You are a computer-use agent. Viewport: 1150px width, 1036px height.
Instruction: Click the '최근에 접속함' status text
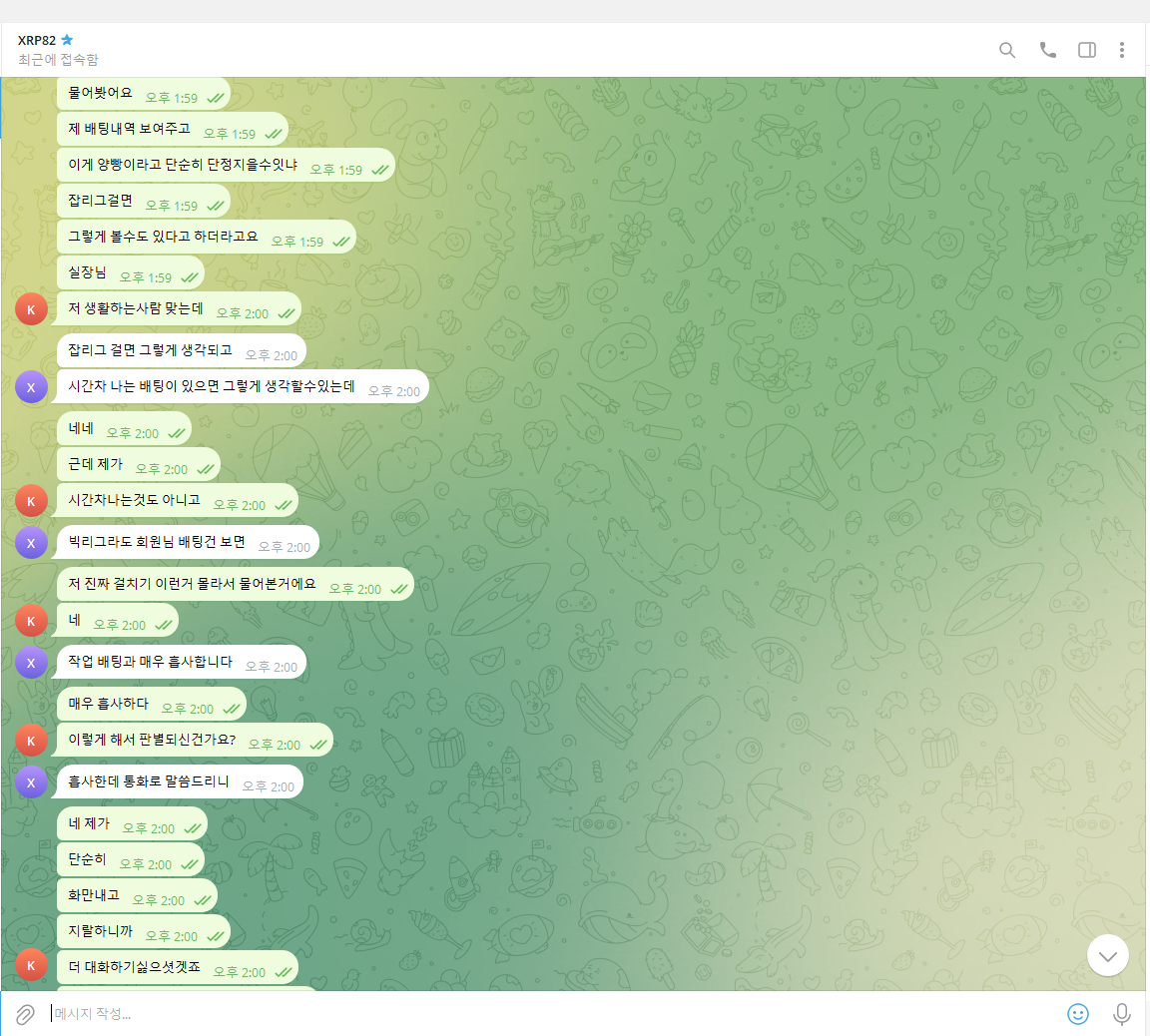(x=58, y=60)
